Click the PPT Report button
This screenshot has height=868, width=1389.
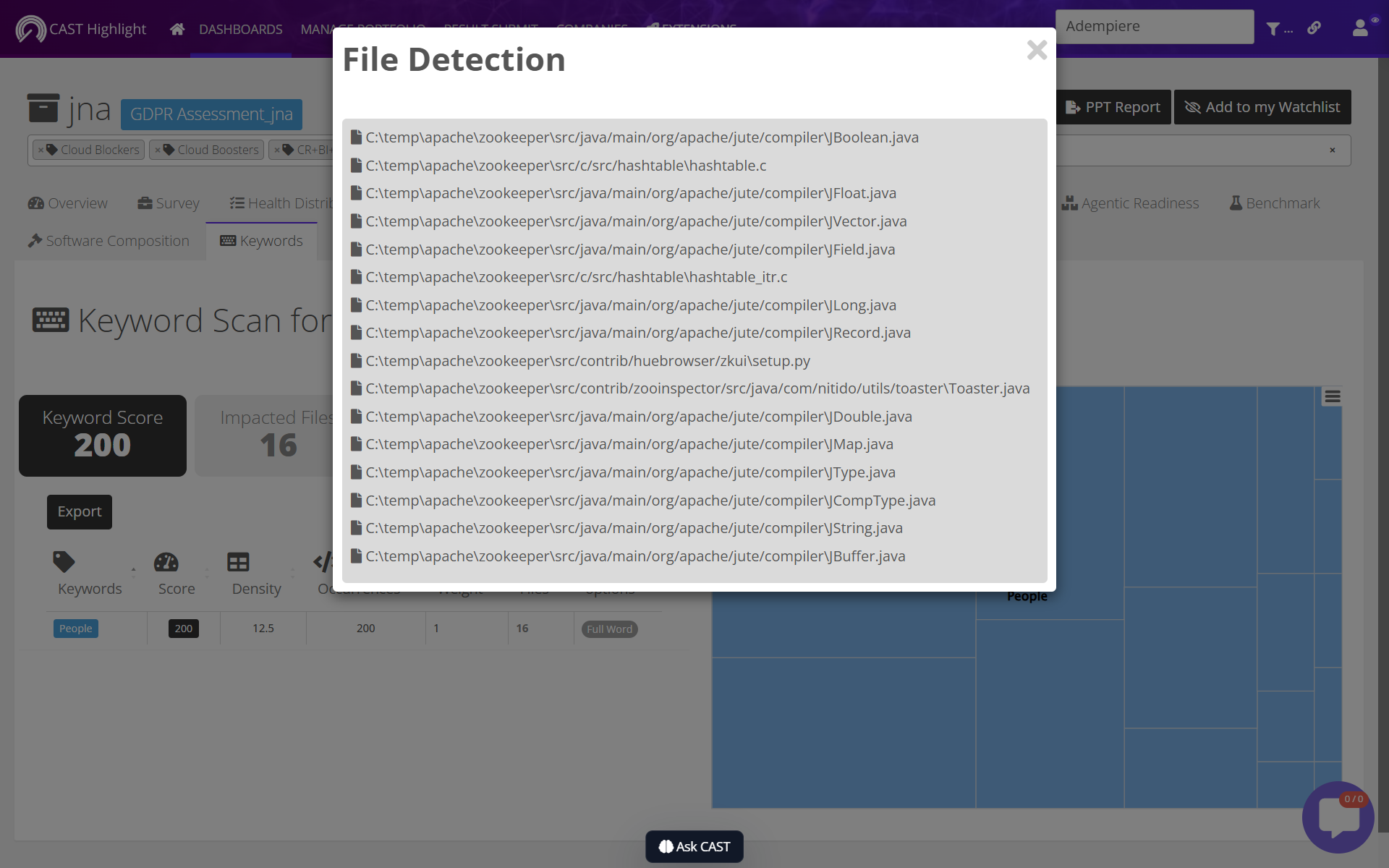(1113, 107)
